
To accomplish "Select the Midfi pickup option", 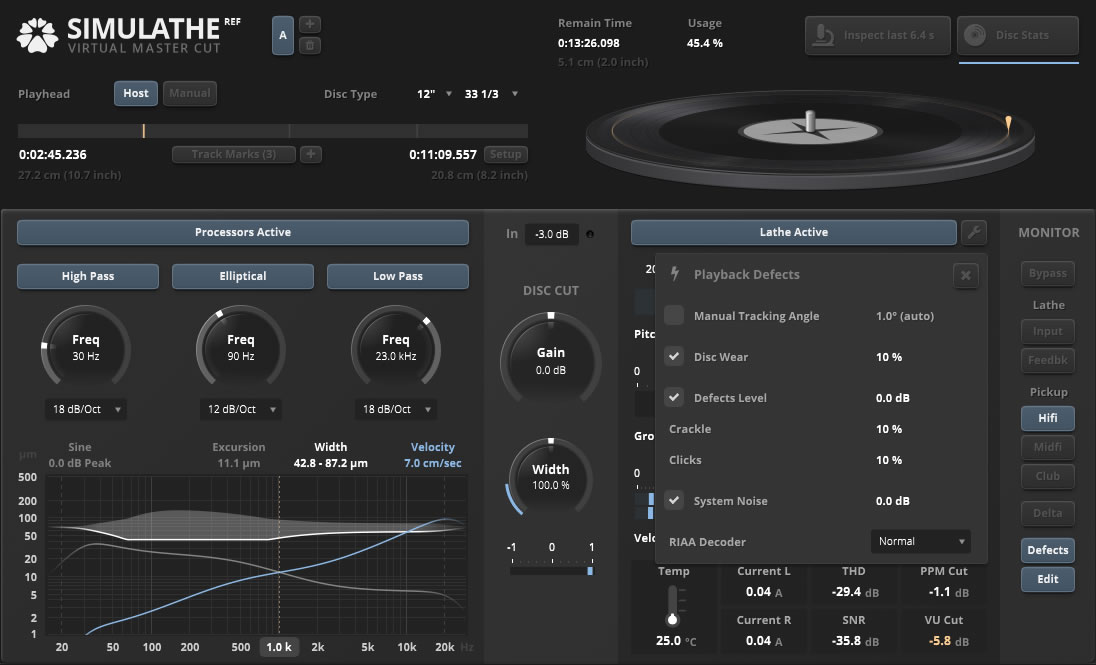I will point(1047,447).
